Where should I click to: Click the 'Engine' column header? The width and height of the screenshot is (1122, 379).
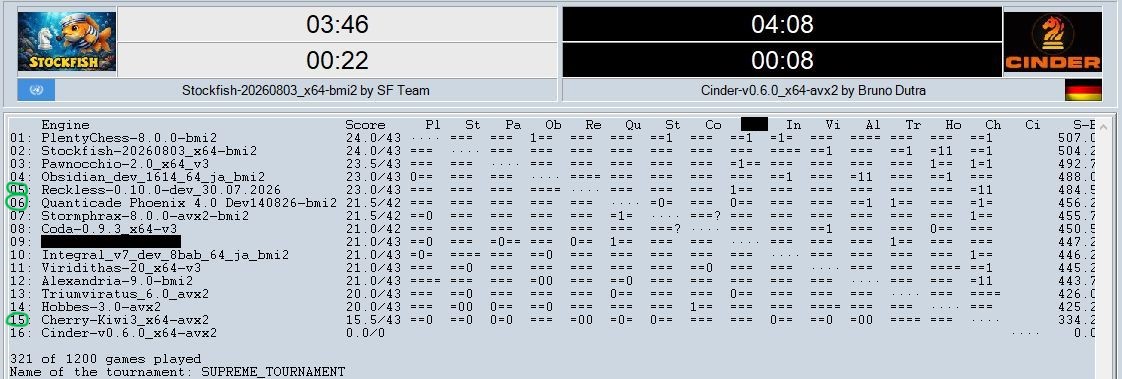(x=65, y=125)
